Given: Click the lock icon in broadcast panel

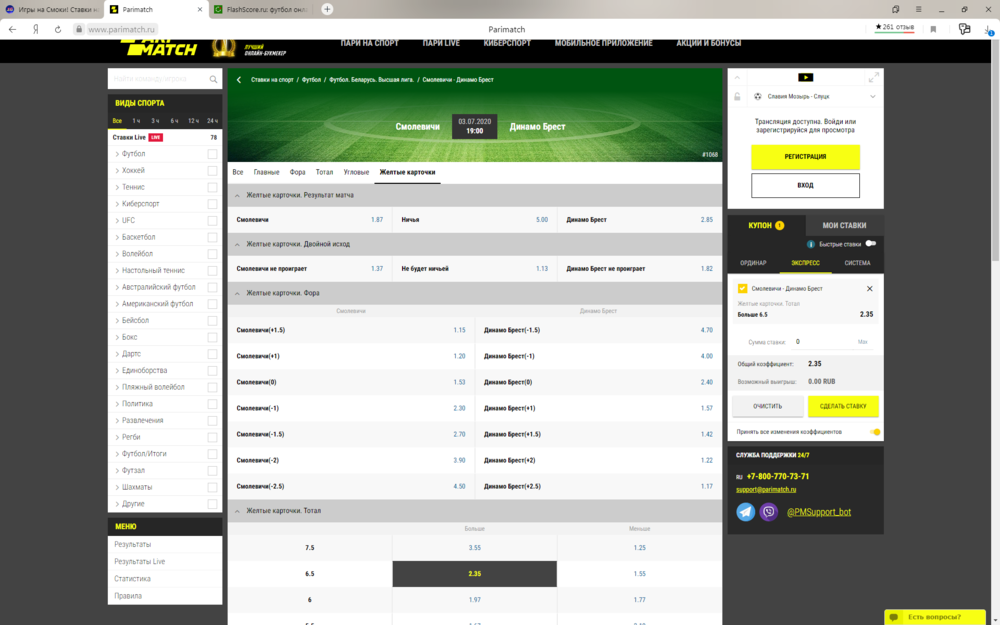Looking at the screenshot, I should pos(737,96).
